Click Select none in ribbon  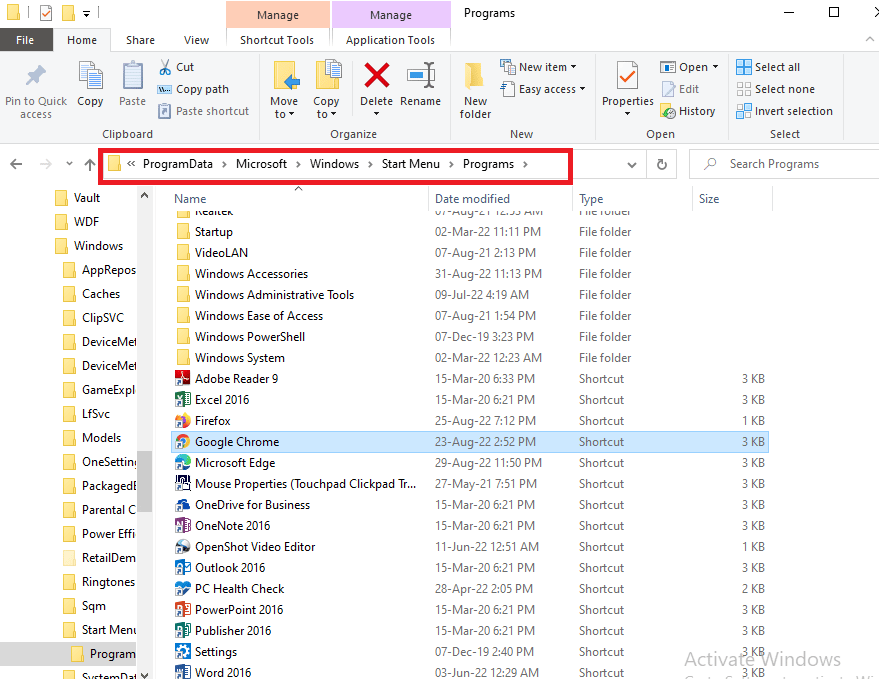pyautogui.click(x=775, y=89)
